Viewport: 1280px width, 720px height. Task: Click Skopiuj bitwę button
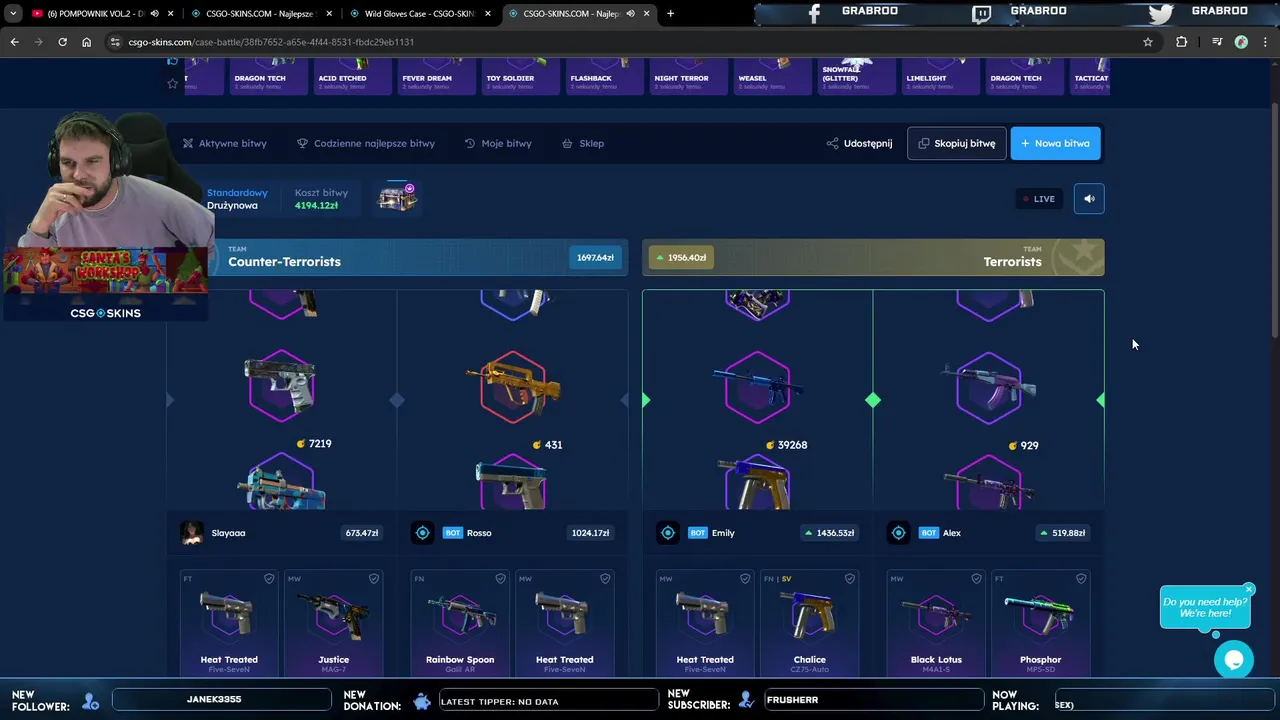click(957, 143)
